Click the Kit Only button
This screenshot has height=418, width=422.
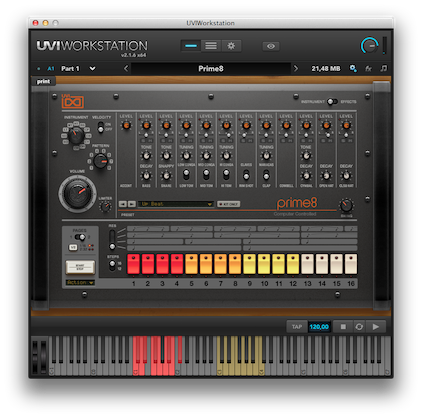[x=229, y=204]
